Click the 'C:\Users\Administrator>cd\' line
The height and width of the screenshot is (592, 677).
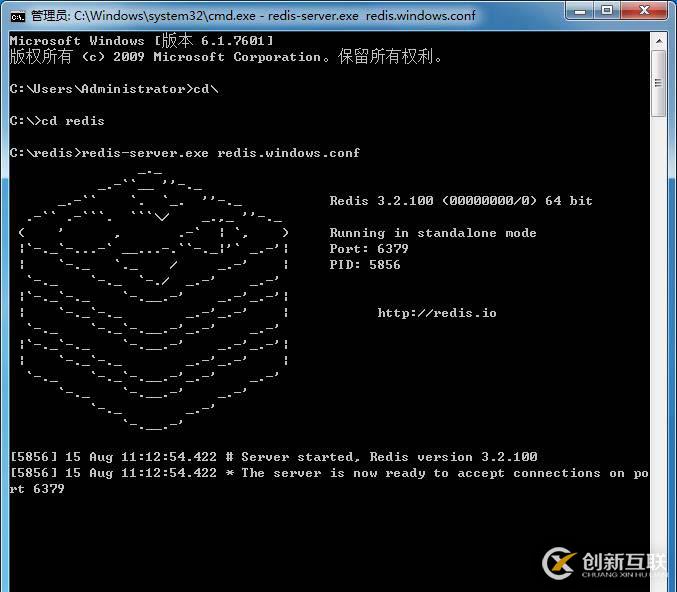(114, 89)
